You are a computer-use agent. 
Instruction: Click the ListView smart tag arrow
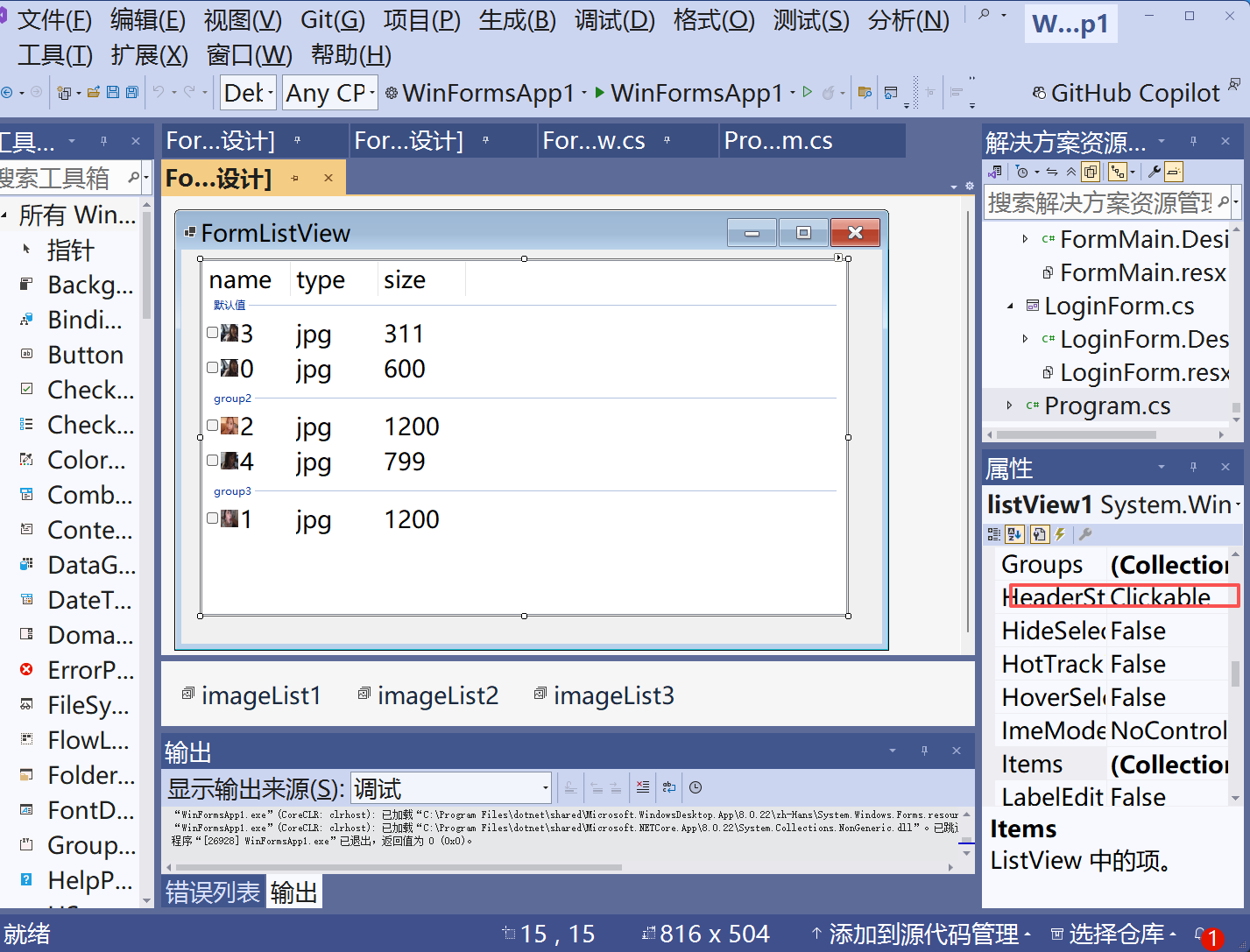[x=838, y=257]
